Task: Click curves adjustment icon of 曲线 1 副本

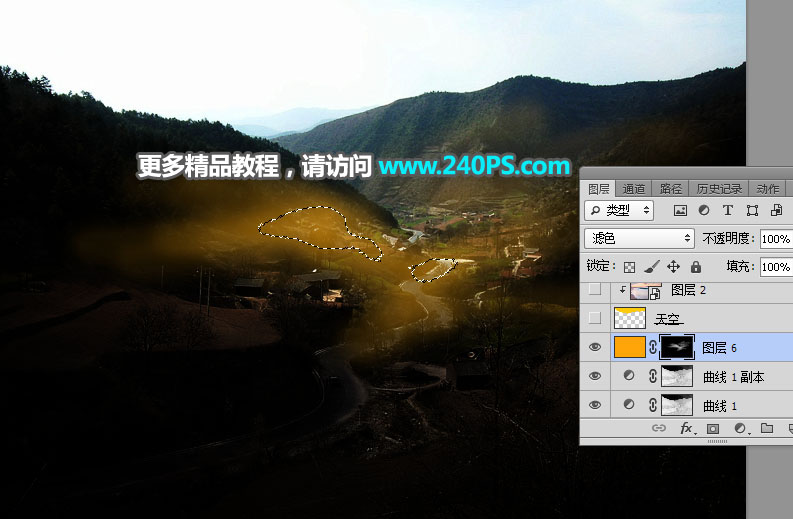Action: tap(629, 376)
